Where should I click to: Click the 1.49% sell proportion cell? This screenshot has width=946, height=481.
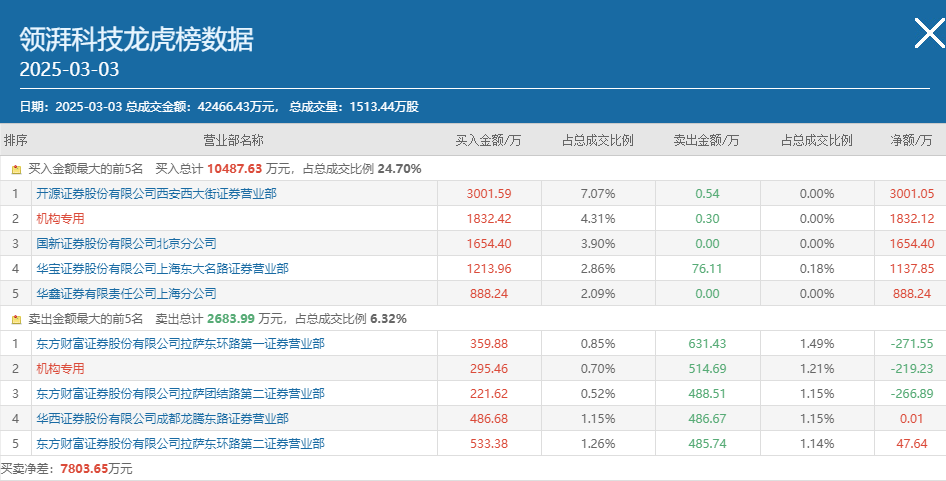point(817,344)
